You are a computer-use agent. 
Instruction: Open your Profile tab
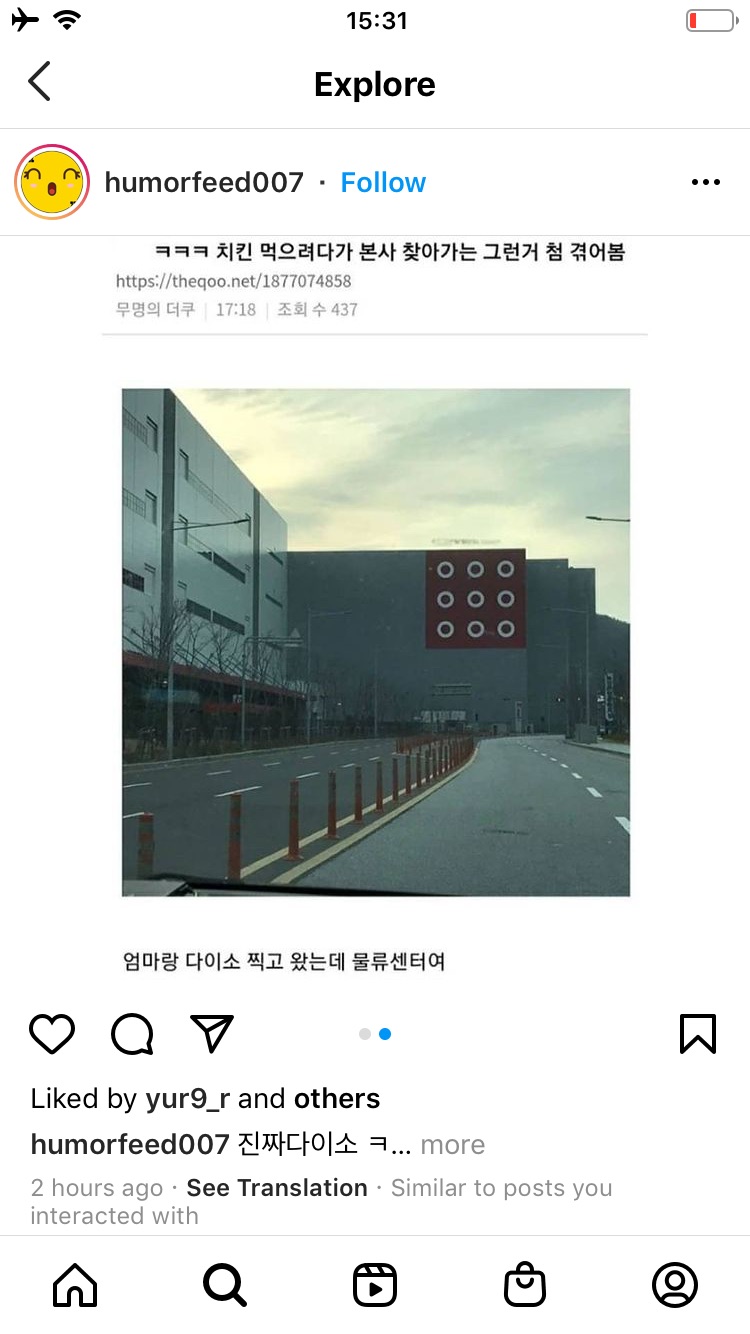click(x=675, y=1285)
